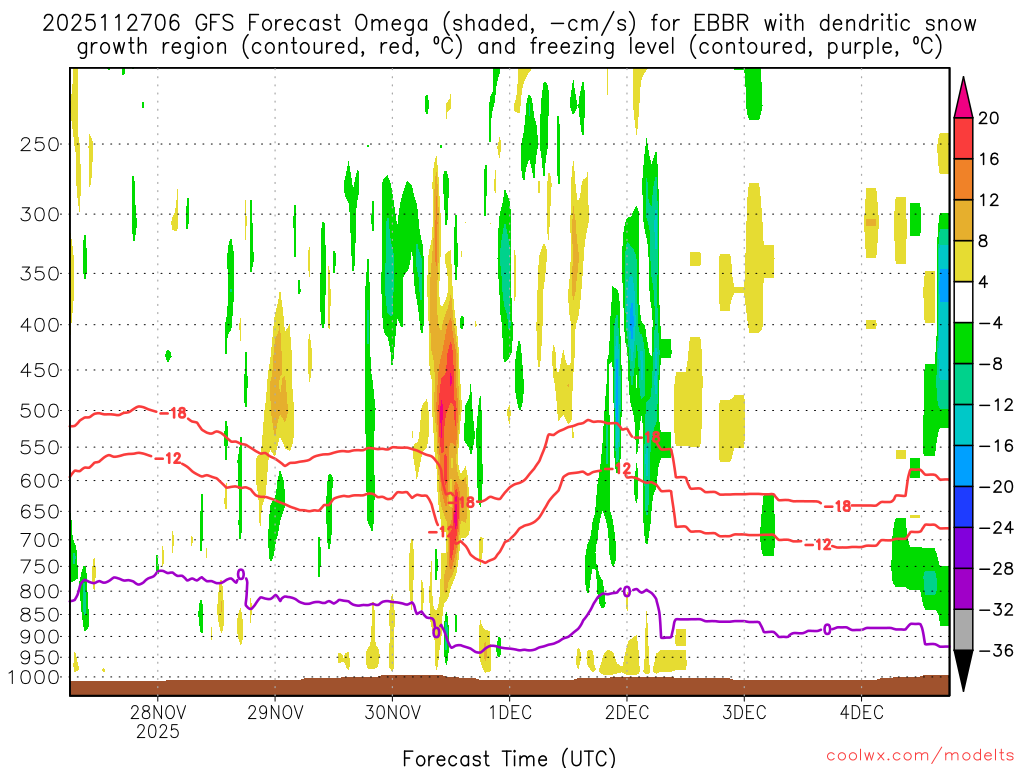Click the 1000 pressure level label
The height and width of the screenshot is (768, 1024).
click(x=34, y=677)
